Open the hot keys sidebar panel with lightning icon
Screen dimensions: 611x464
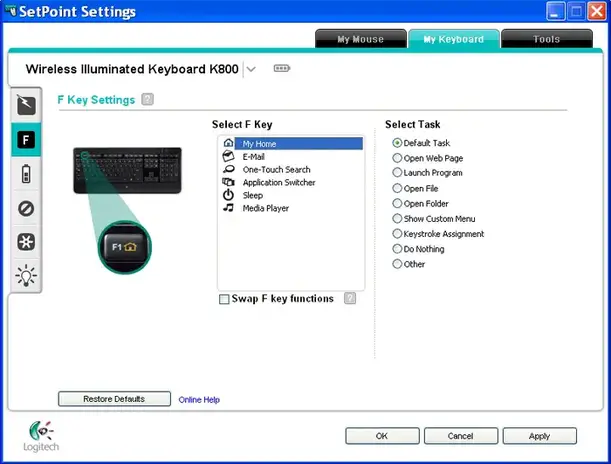26,105
